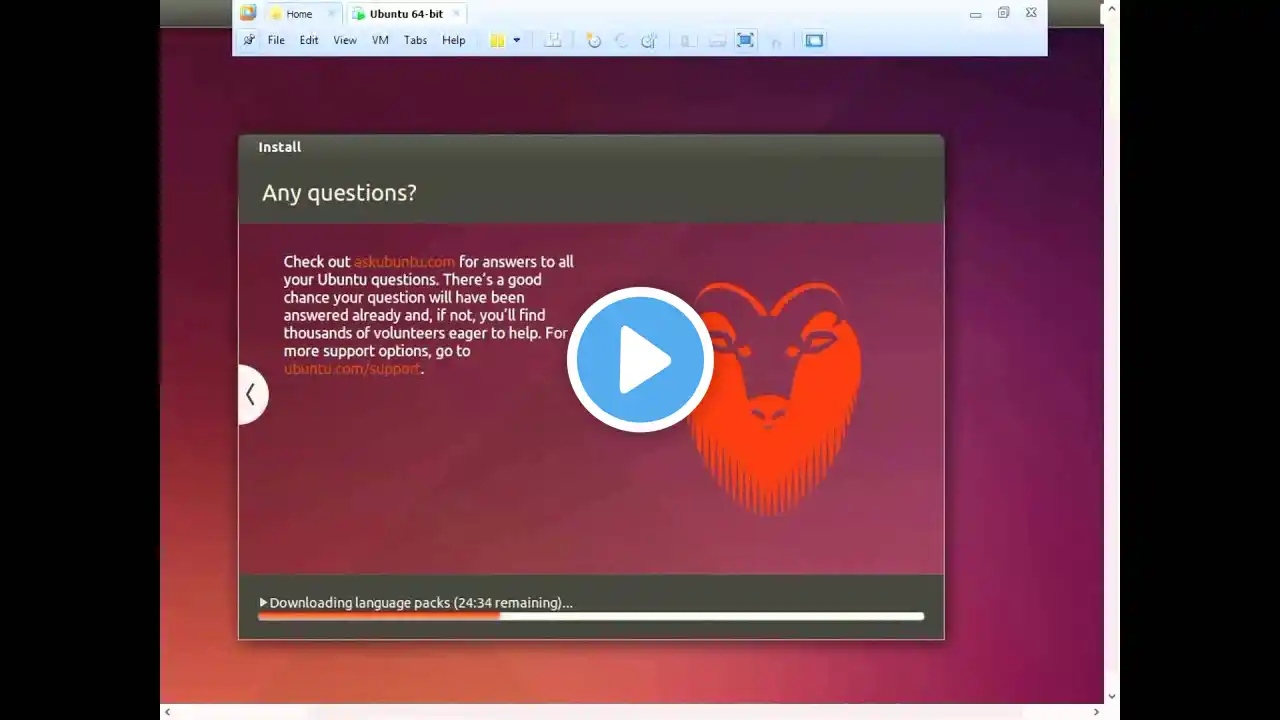
Task: Click the yellow power/suspend toolbar icon
Action: pyautogui.click(x=497, y=40)
